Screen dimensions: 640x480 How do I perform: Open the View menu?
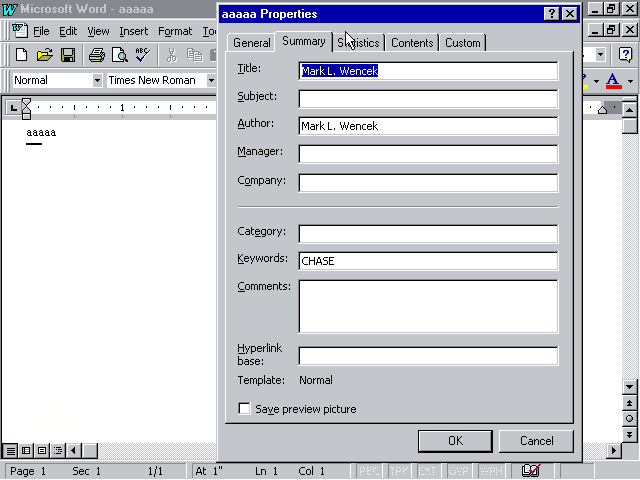(x=98, y=31)
